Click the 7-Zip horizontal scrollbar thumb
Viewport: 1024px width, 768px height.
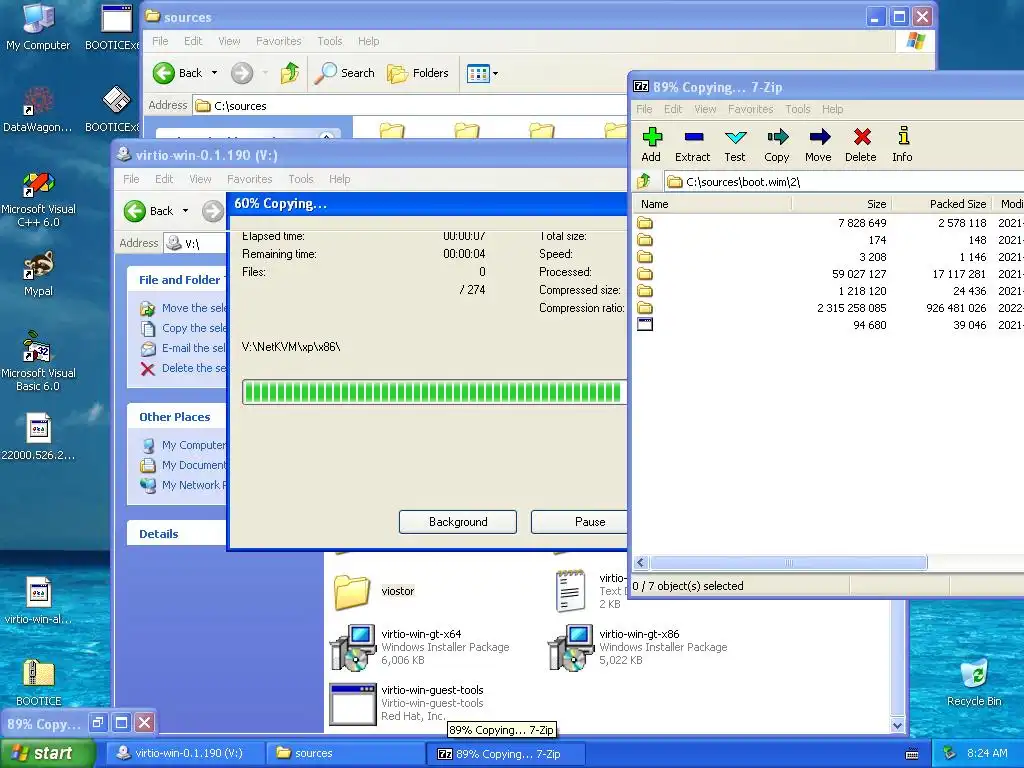(x=788, y=563)
